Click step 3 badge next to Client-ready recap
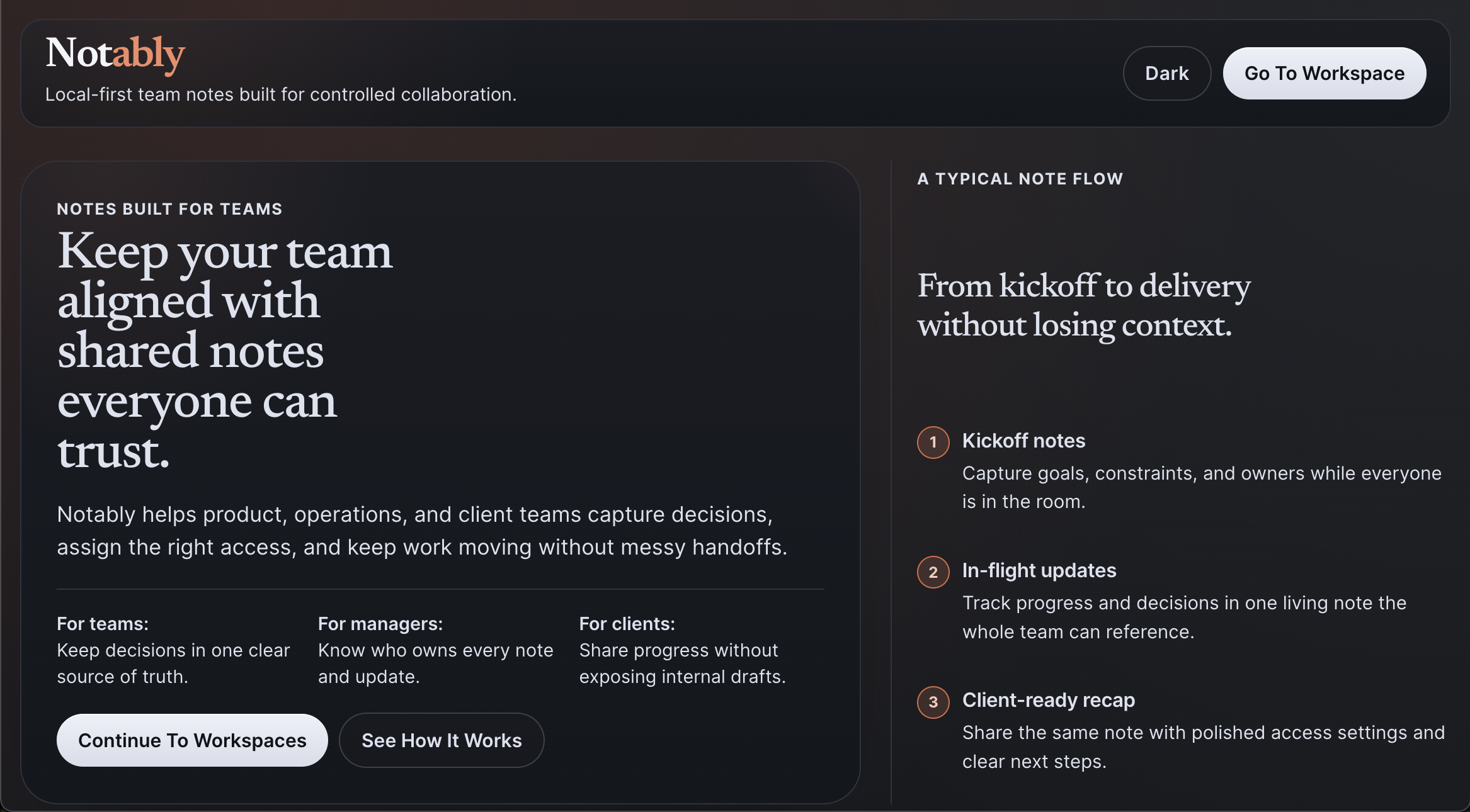 tap(933, 702)
